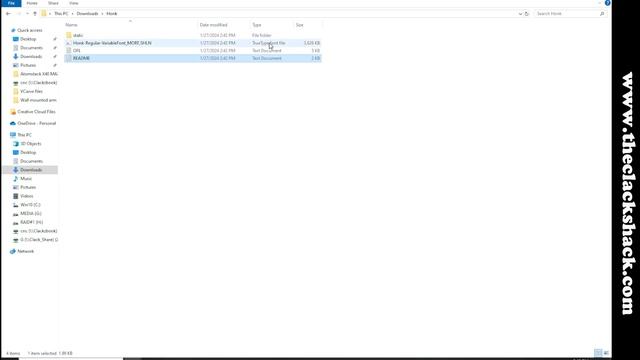Select the static folder
640x360 pixels.
(78, 35)
